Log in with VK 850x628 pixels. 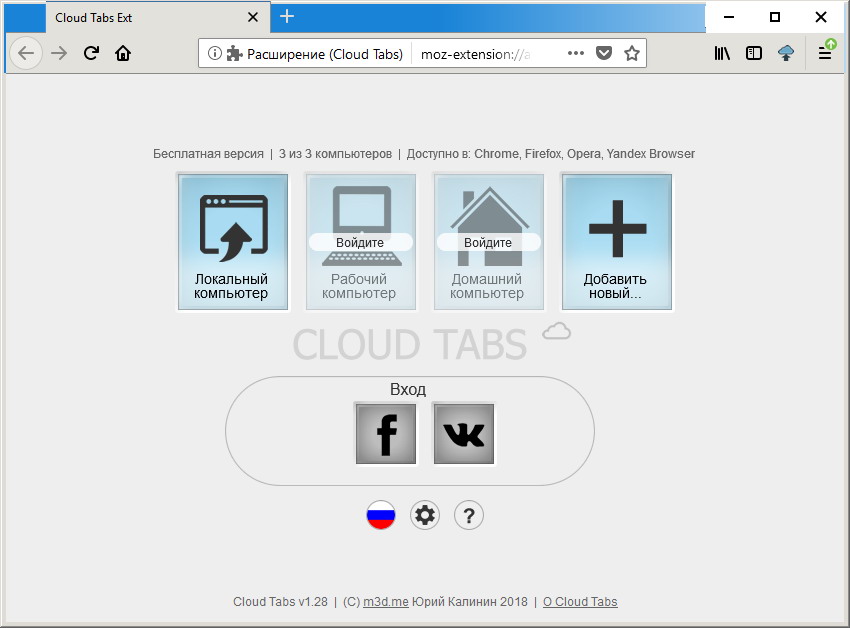464,434
